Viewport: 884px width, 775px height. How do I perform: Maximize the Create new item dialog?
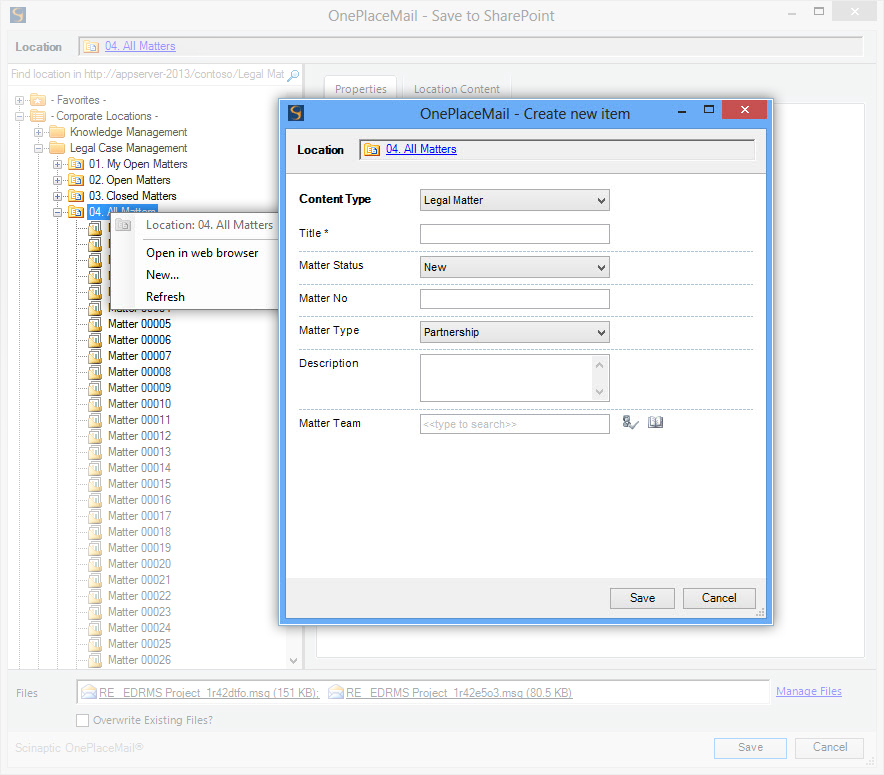(x=709, y=110)
